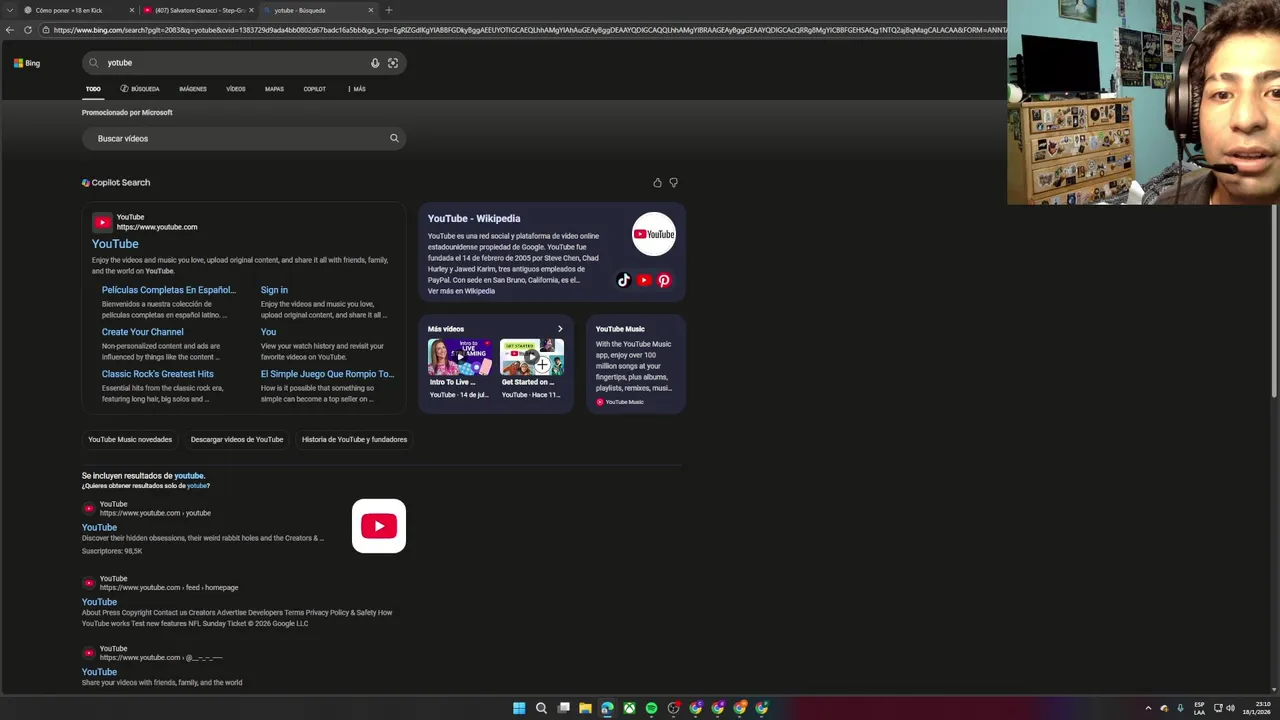Open File Explorer from taskbar
The width and height of the screenshot is (1280, 720).
pyautogui.click(x=586, y=708)
